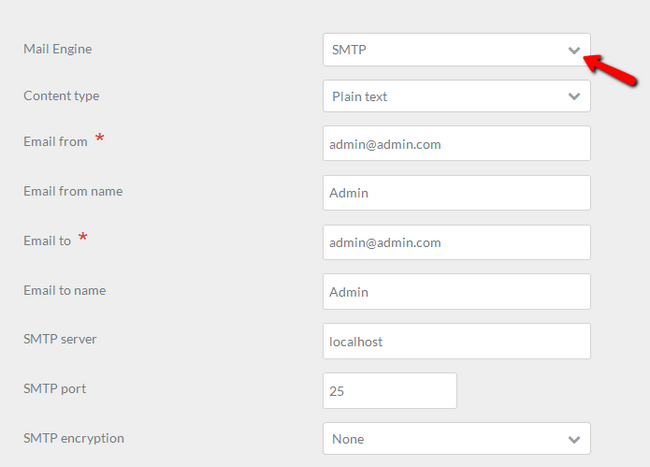Click the Mail Engine label text
This screenshot has width=650, height=467.
click(x=64, y=49)
